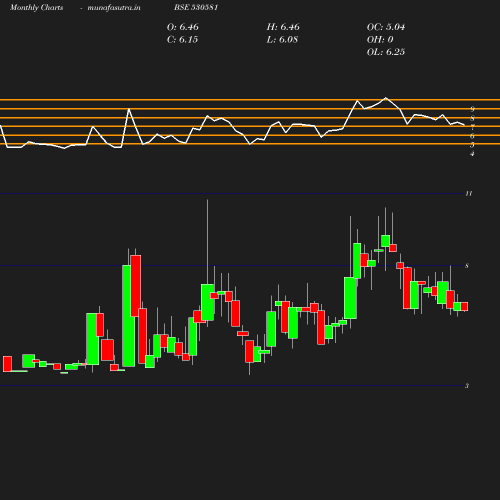Viewport: 500px width, 500px height.
Task: Click the tallest green candle near label 8
Action: coord(129,316)
